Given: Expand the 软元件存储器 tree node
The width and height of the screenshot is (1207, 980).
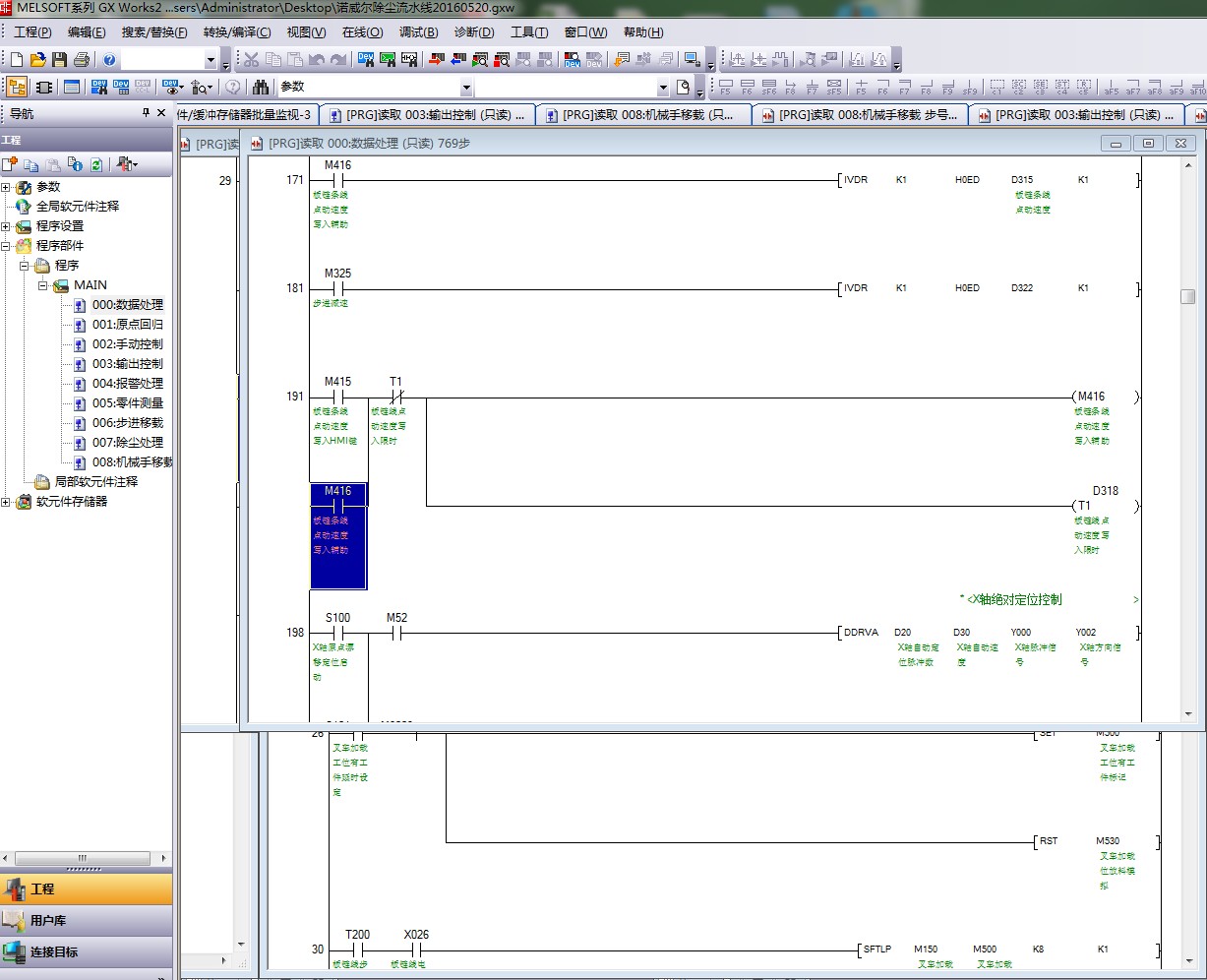Looking at the screenshot, I should pyautogui.click(x=6, y=502).
